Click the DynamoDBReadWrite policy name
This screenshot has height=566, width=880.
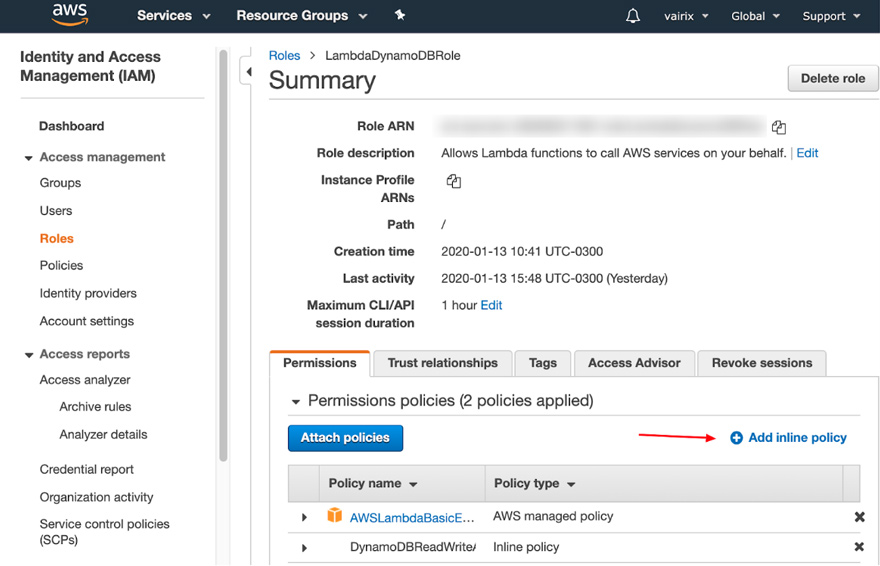tap(412, 547)
